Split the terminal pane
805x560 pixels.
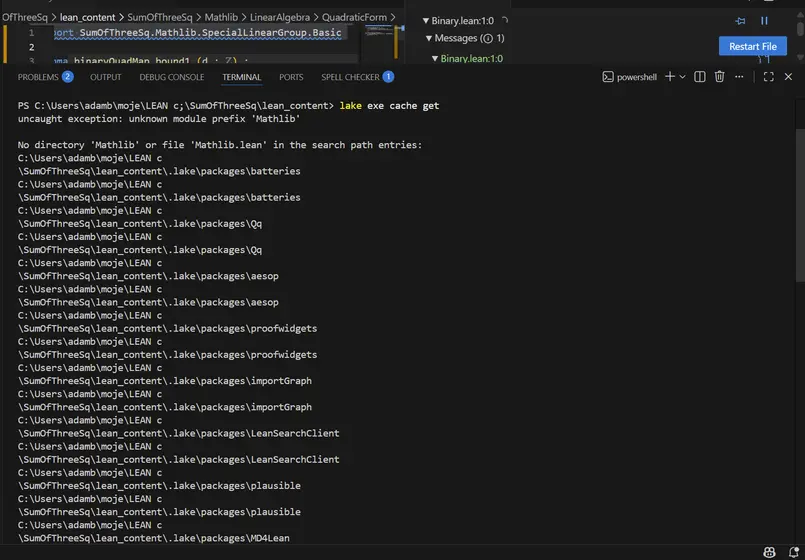pos(700,77)
